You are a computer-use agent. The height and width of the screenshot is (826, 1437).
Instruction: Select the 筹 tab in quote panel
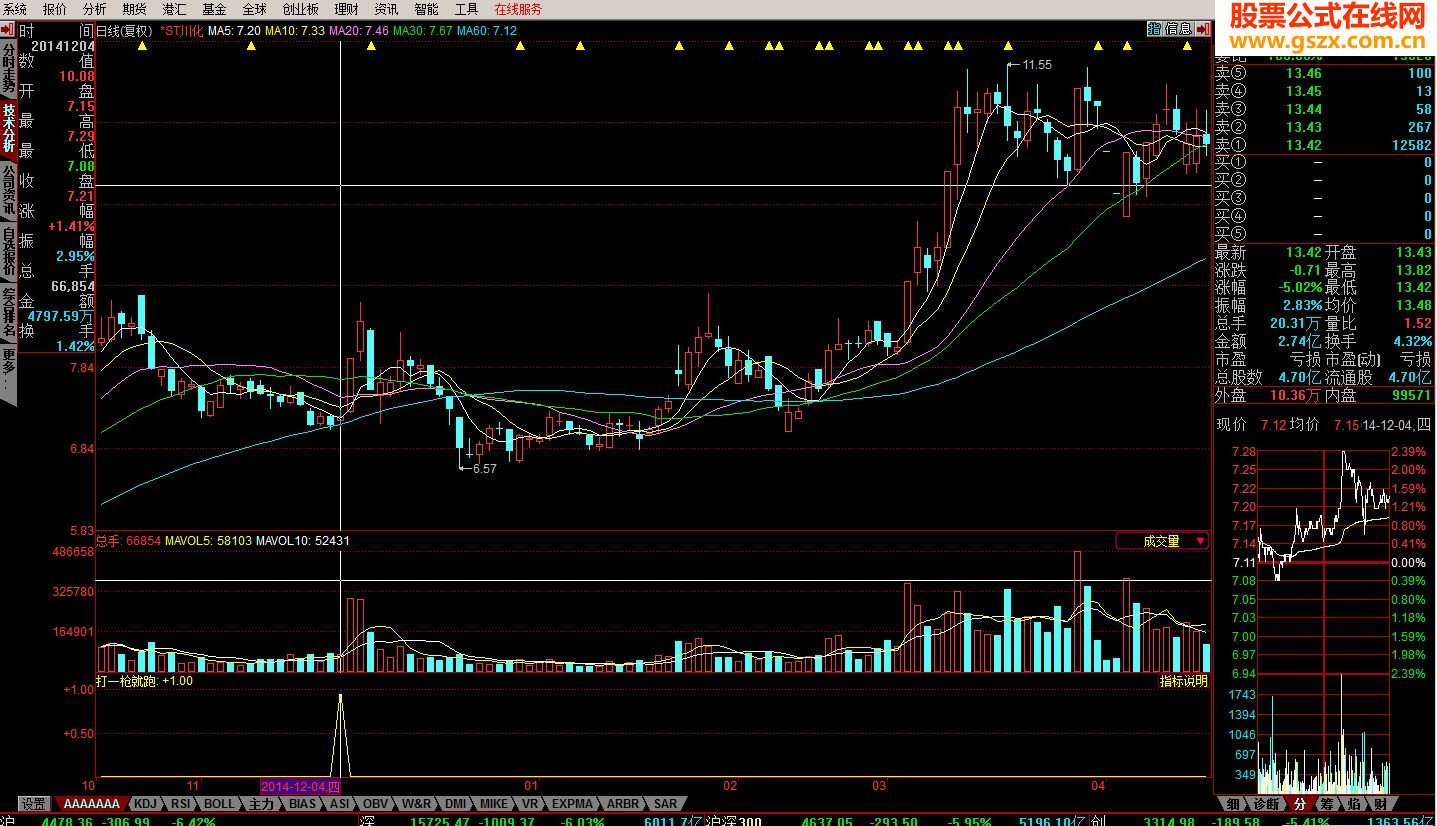1326,803
